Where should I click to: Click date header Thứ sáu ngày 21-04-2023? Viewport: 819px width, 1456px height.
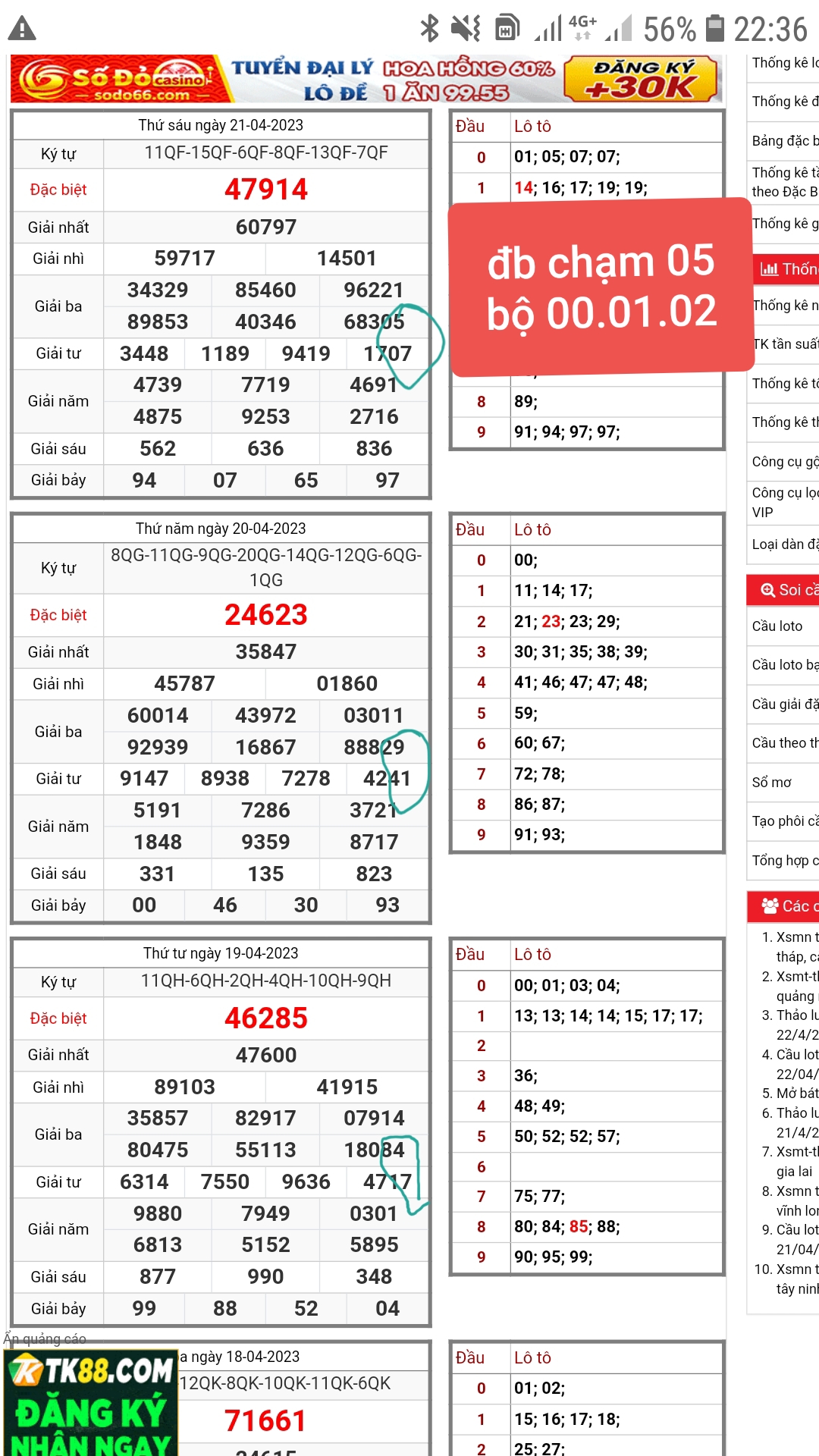(221, 126)
